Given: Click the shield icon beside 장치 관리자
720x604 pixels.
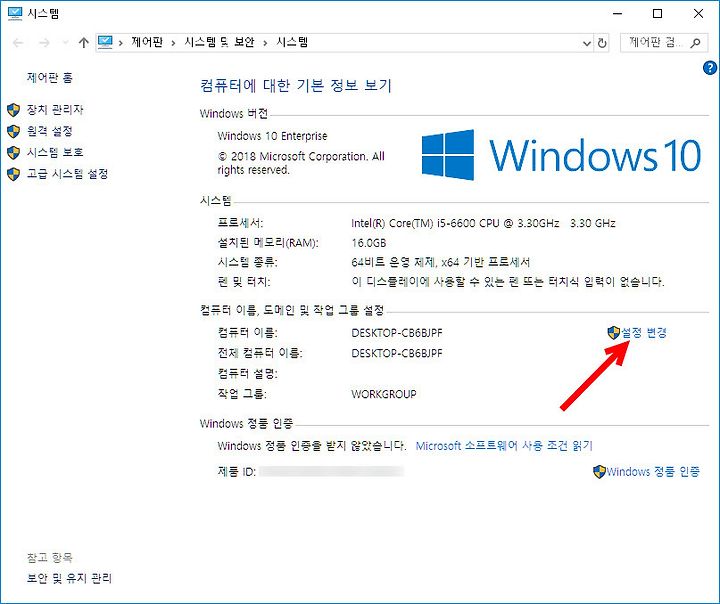Looking at the screenshot, I should 13,110.
